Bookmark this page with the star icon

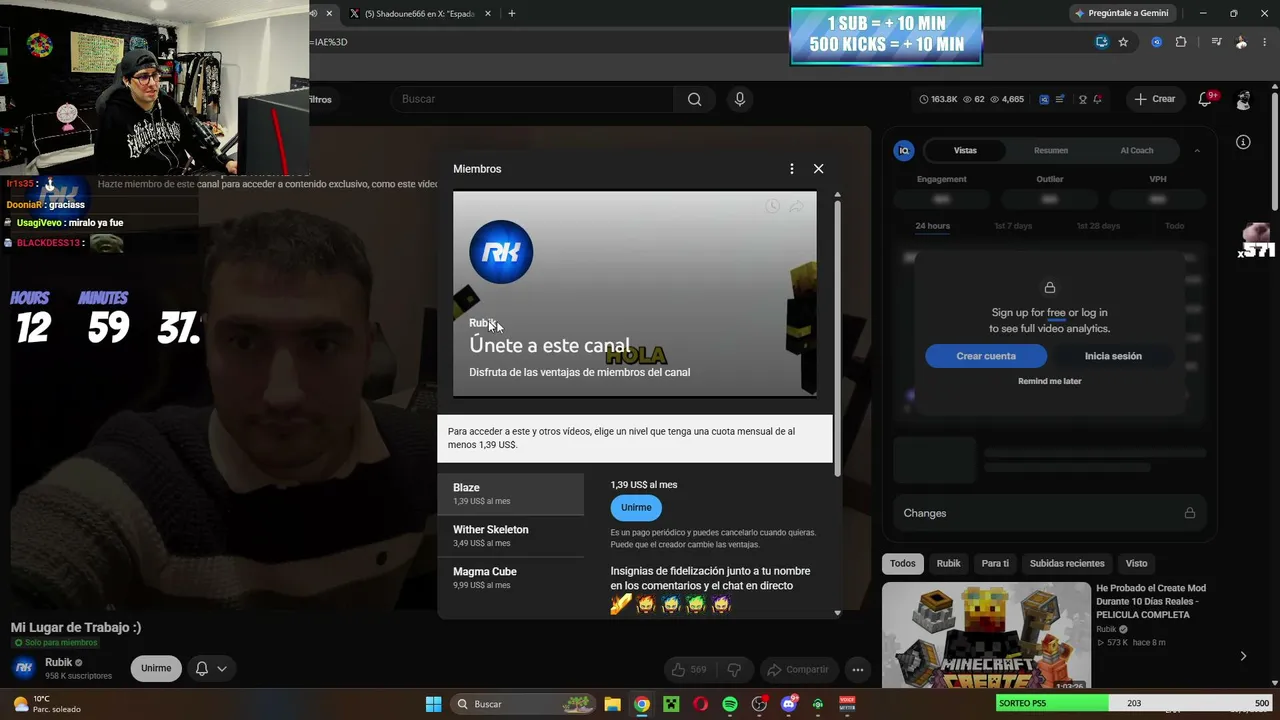1123,42
